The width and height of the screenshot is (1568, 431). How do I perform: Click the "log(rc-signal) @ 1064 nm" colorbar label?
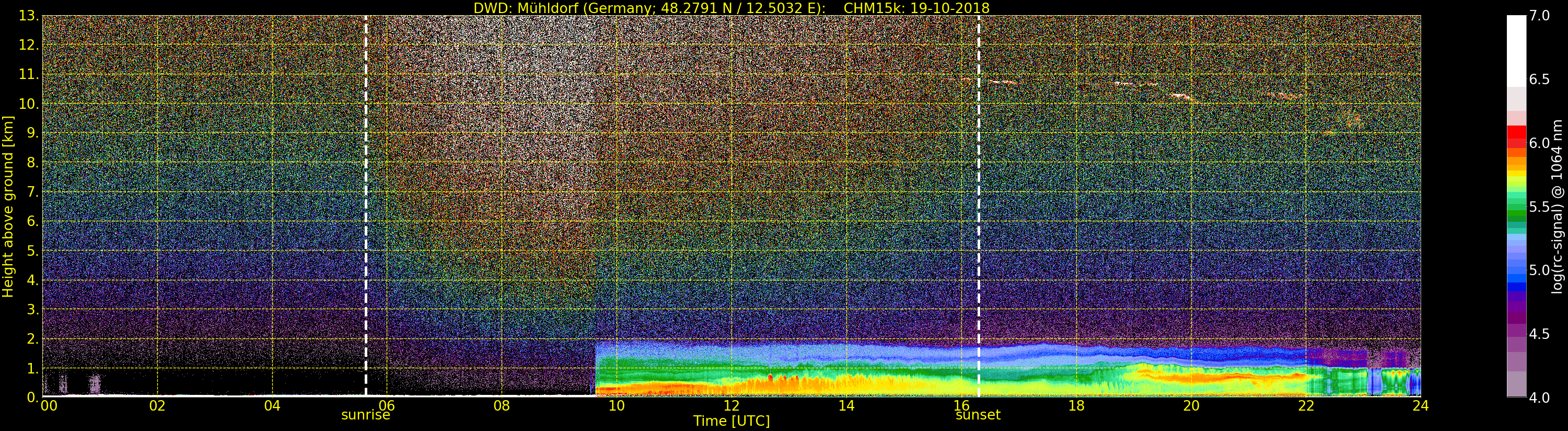(x=1558, y=207)
